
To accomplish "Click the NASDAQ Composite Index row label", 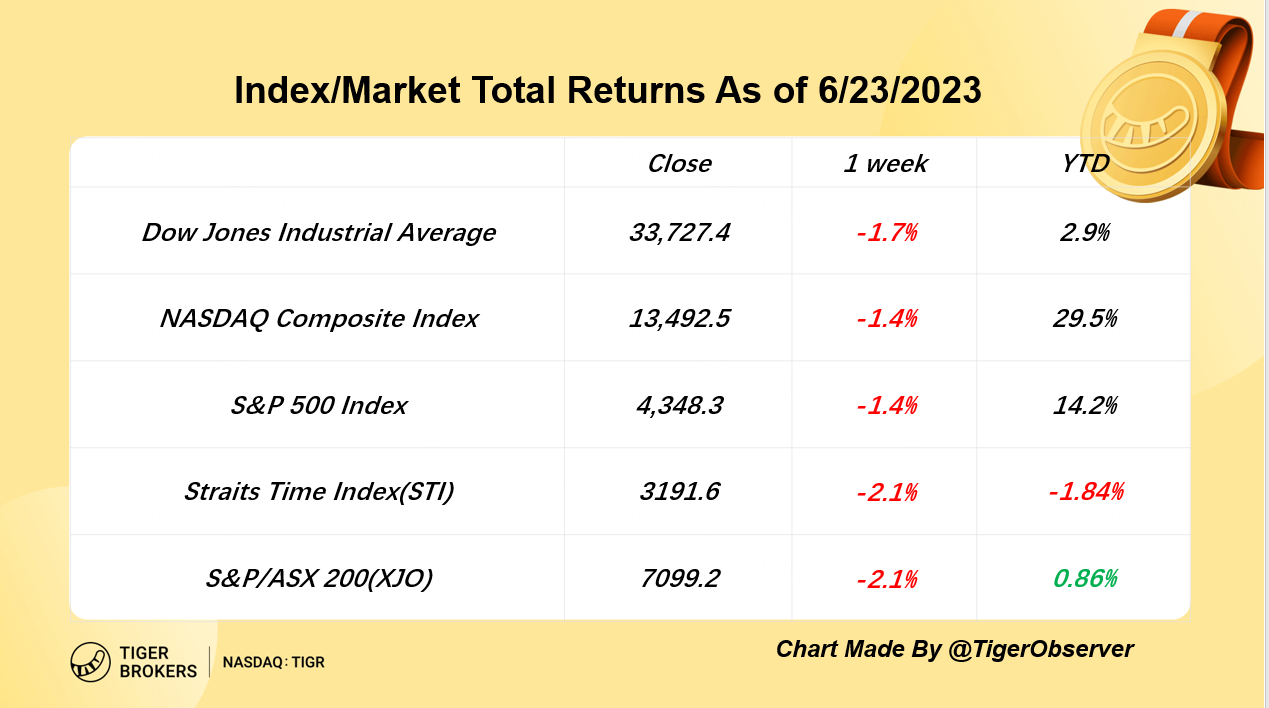I will coord(318,319).
